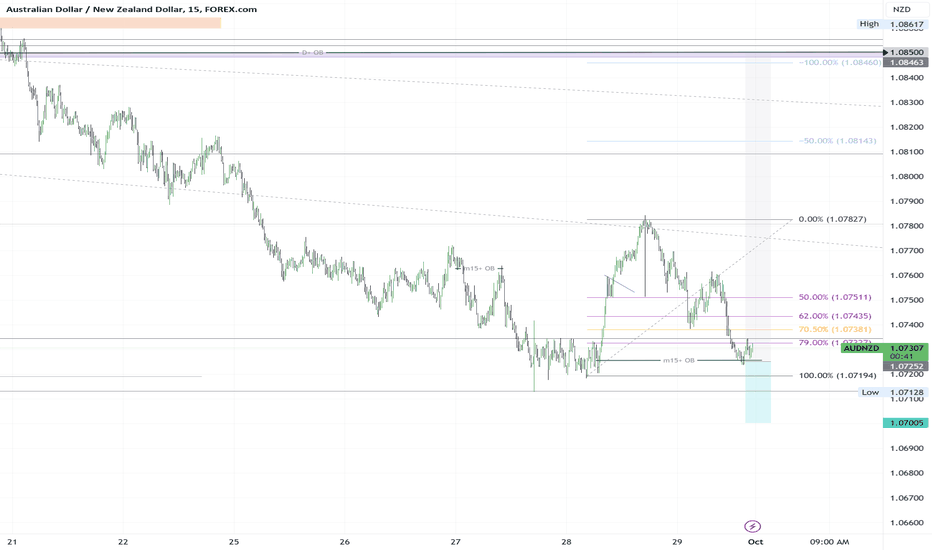The width and height of the screenshot is (932, 550).
Task: Click the purple lightning event icon near Oct
Action: point(752,526)
